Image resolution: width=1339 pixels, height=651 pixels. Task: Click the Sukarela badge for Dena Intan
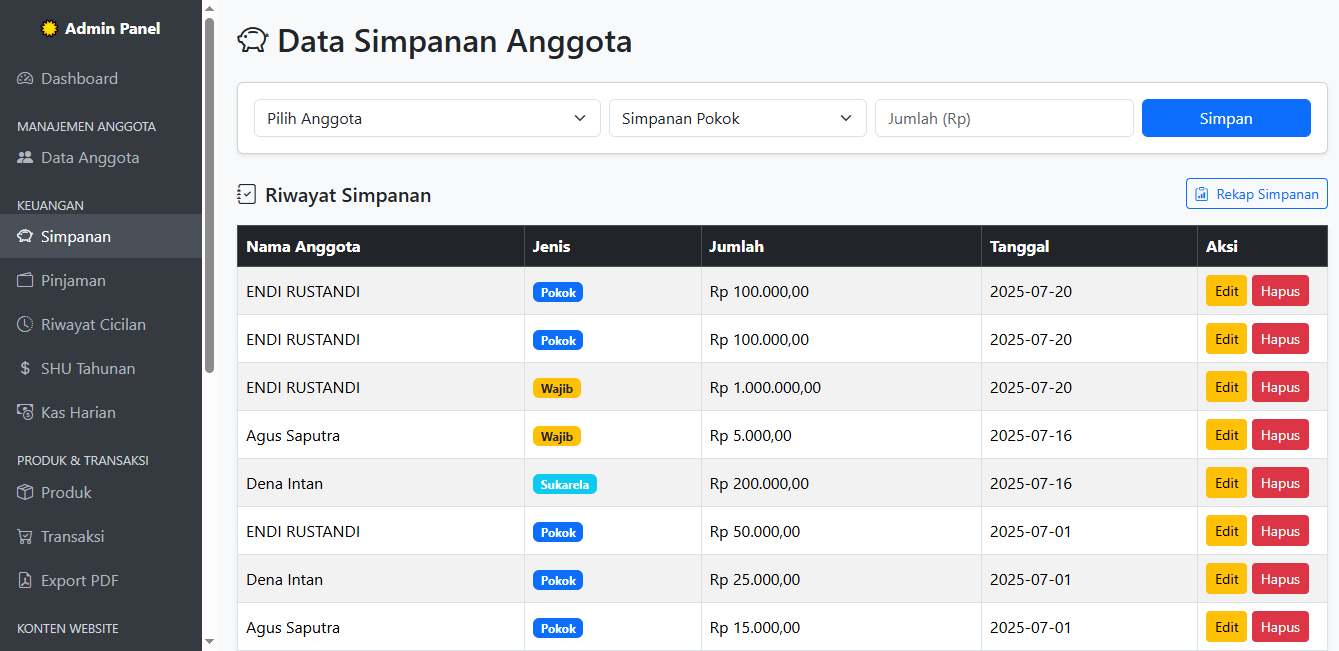pyautogui.click(x=564, y=484)
